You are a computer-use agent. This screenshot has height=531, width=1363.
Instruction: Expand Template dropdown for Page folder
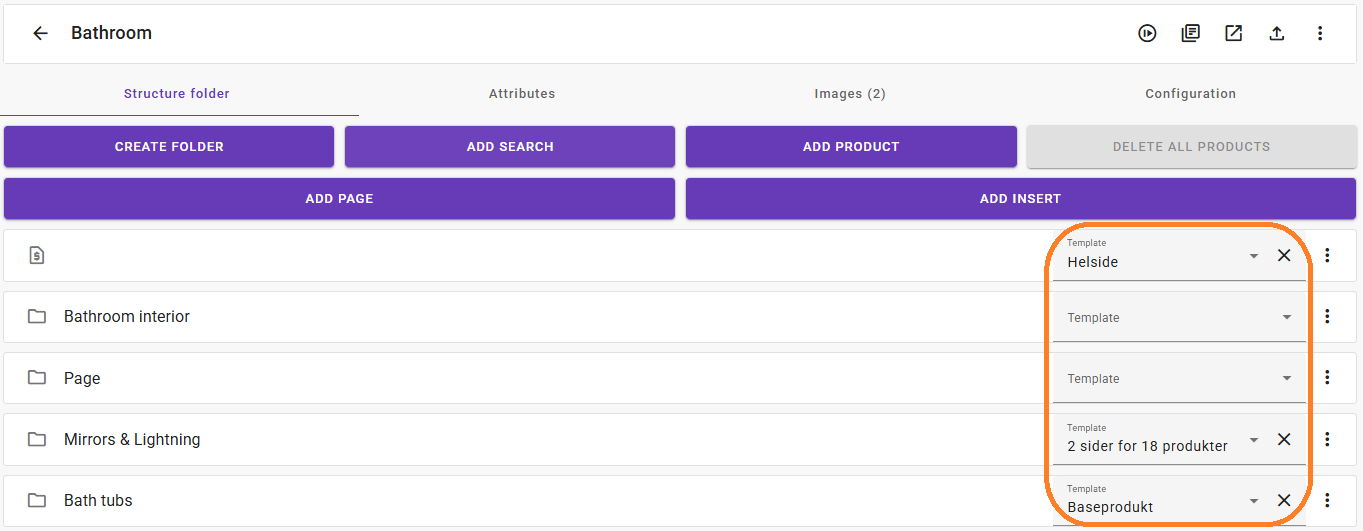[x=1286, y=379]
